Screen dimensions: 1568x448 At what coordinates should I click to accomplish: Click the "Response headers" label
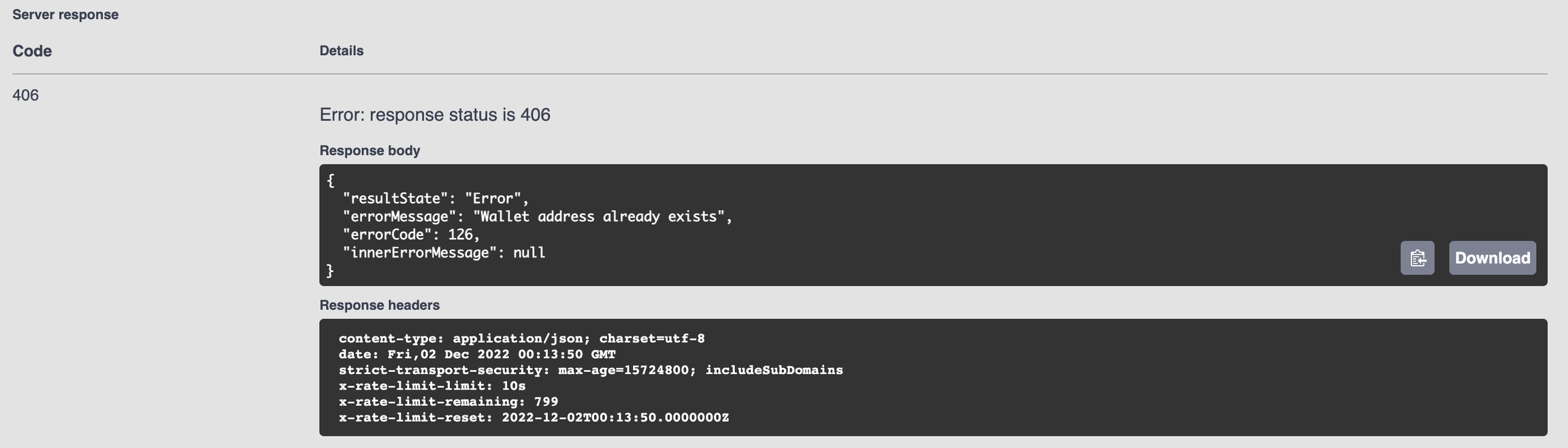(x=380, y=305)
